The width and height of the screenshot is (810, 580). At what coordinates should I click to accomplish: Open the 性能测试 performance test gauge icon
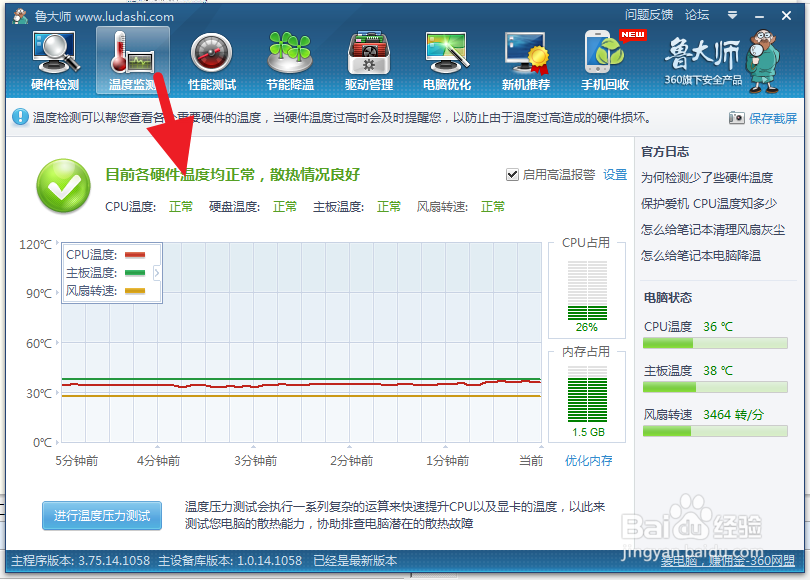(212, 61)
